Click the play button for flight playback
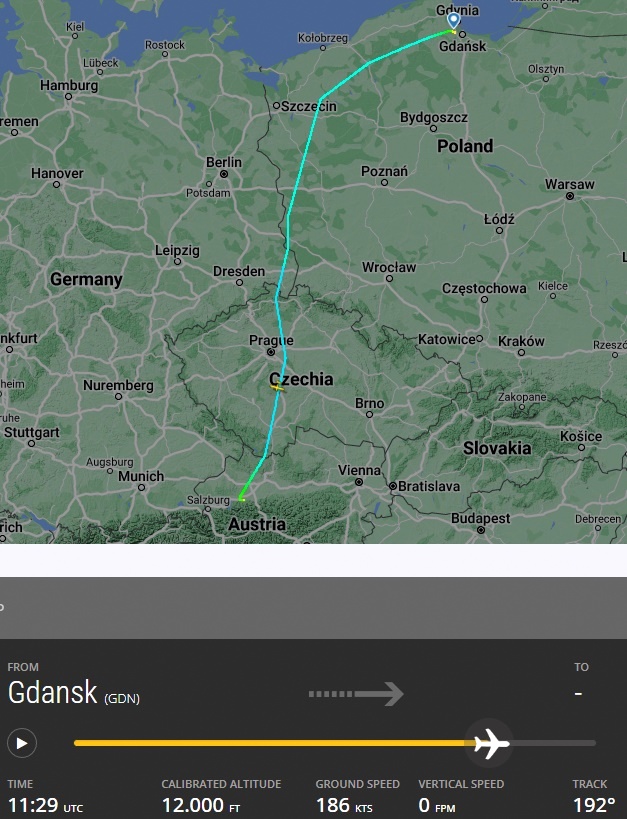 tap(22, 743)
